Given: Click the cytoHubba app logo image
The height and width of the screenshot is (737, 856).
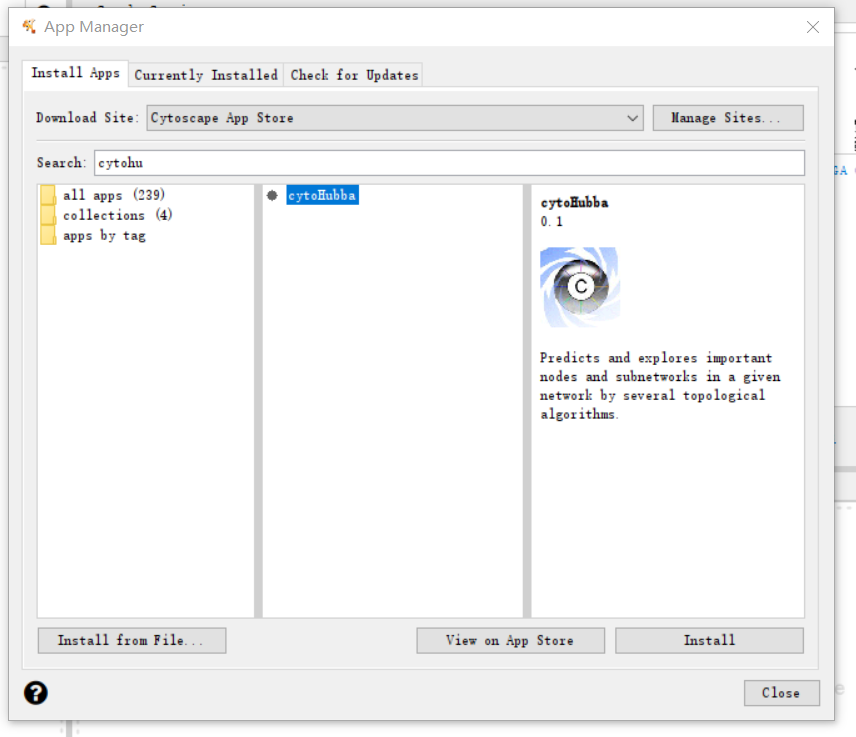Looking at the screenshot, I should click(580, 287).
